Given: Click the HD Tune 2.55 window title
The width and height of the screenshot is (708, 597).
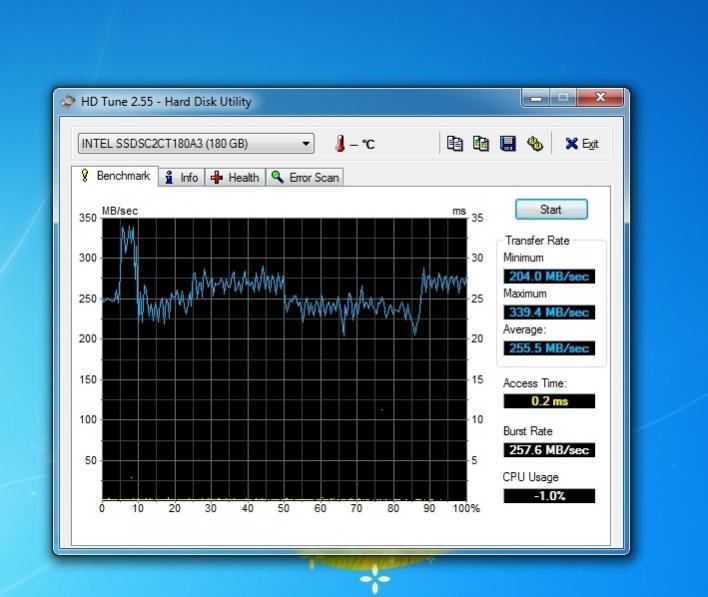Looking at the screenshot, I should click(x=166, y=102).
